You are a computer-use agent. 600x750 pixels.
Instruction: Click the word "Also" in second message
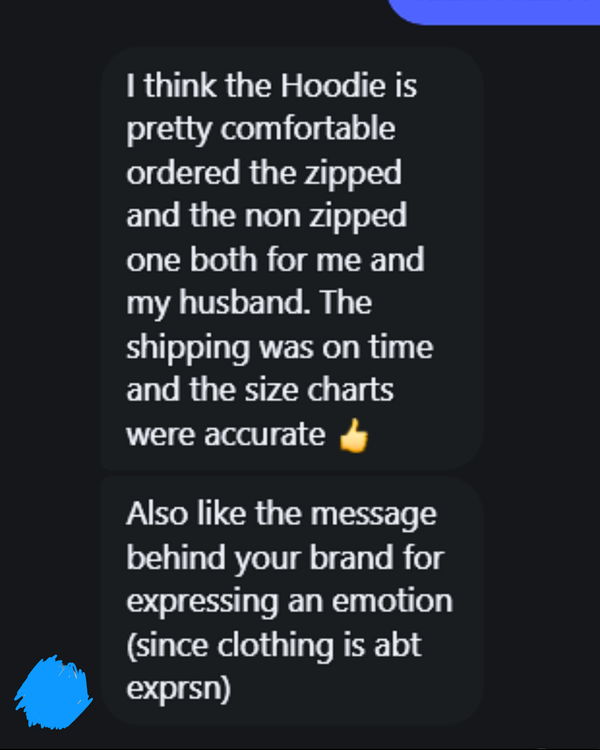157,514
